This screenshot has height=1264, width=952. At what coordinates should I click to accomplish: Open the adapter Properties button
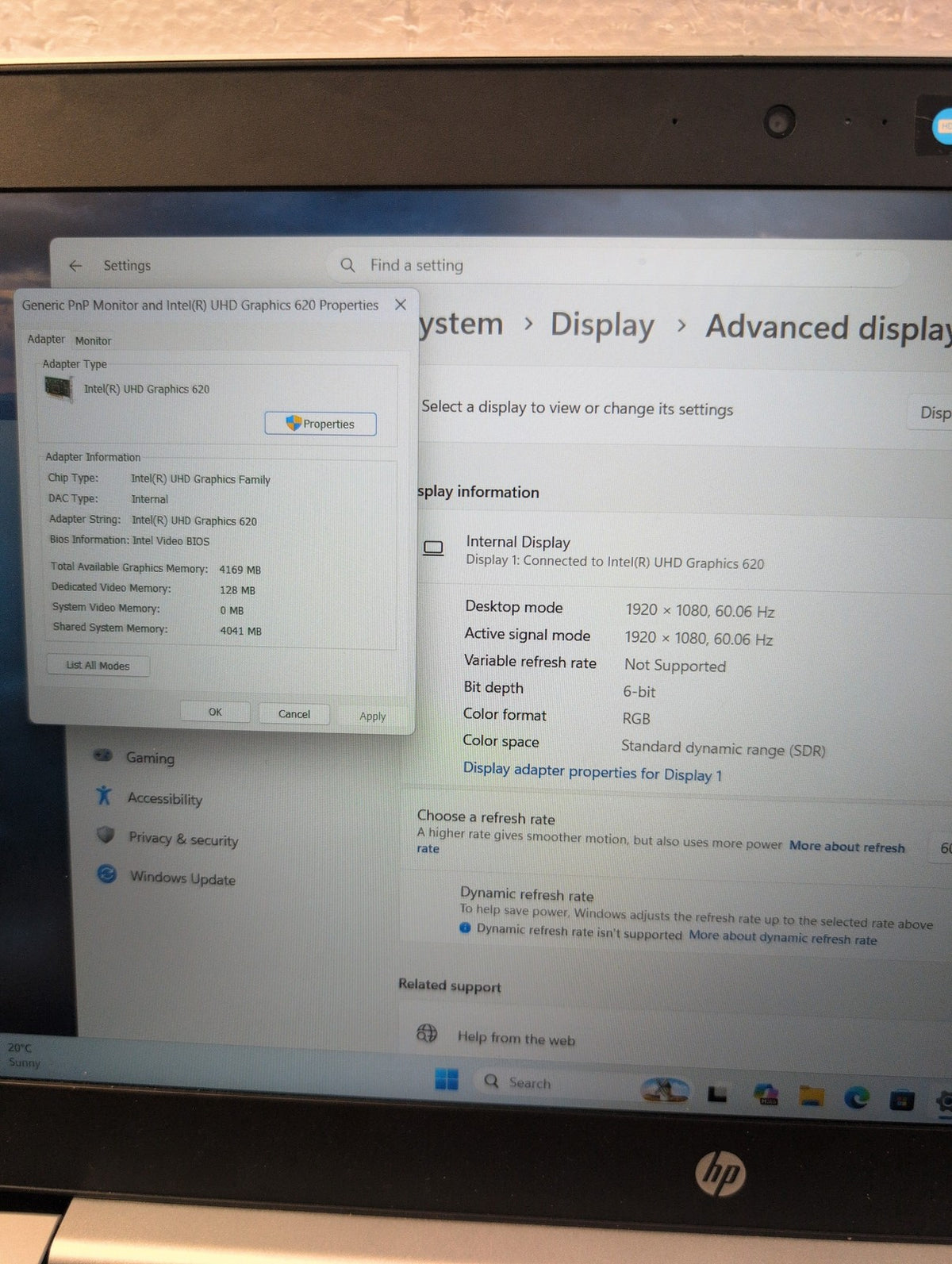(x=321, y=424)
